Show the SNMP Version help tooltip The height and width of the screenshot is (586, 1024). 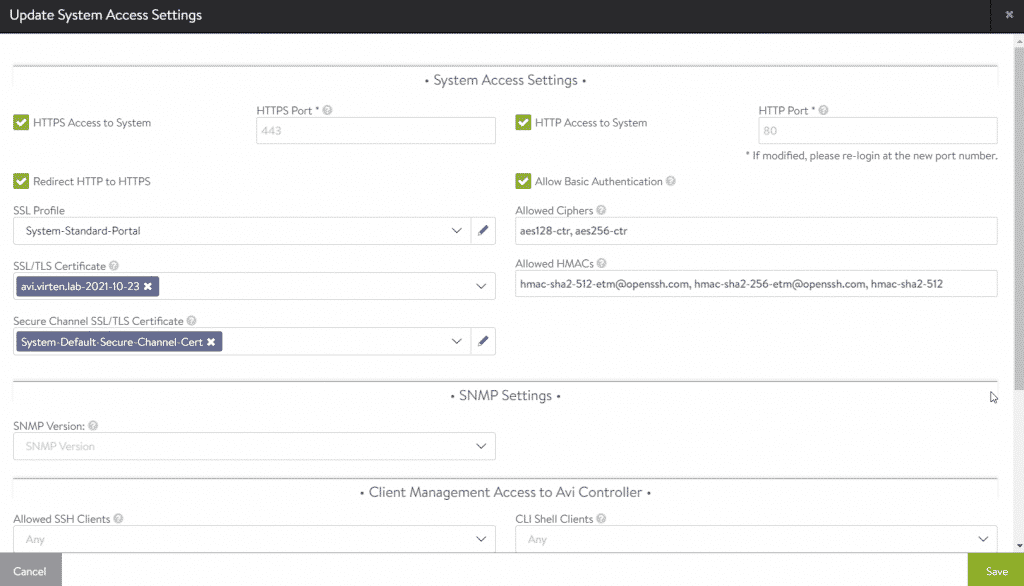[92, 425]
